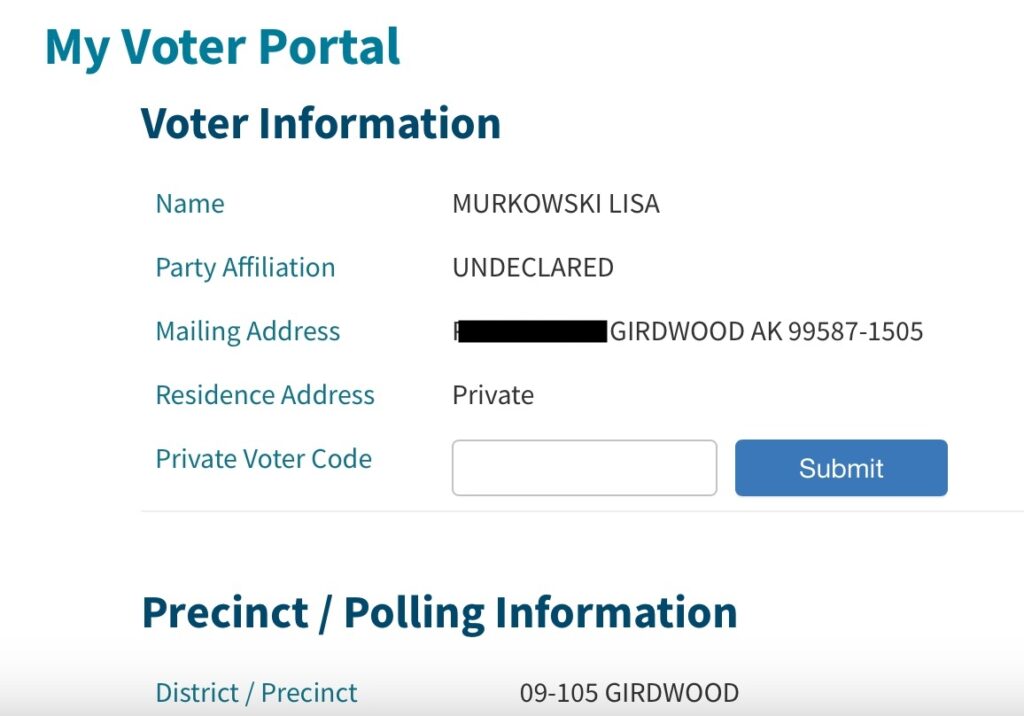The image size is (1024, 716).
Task: Click the divider line below voter code
Action: (583, 512)
